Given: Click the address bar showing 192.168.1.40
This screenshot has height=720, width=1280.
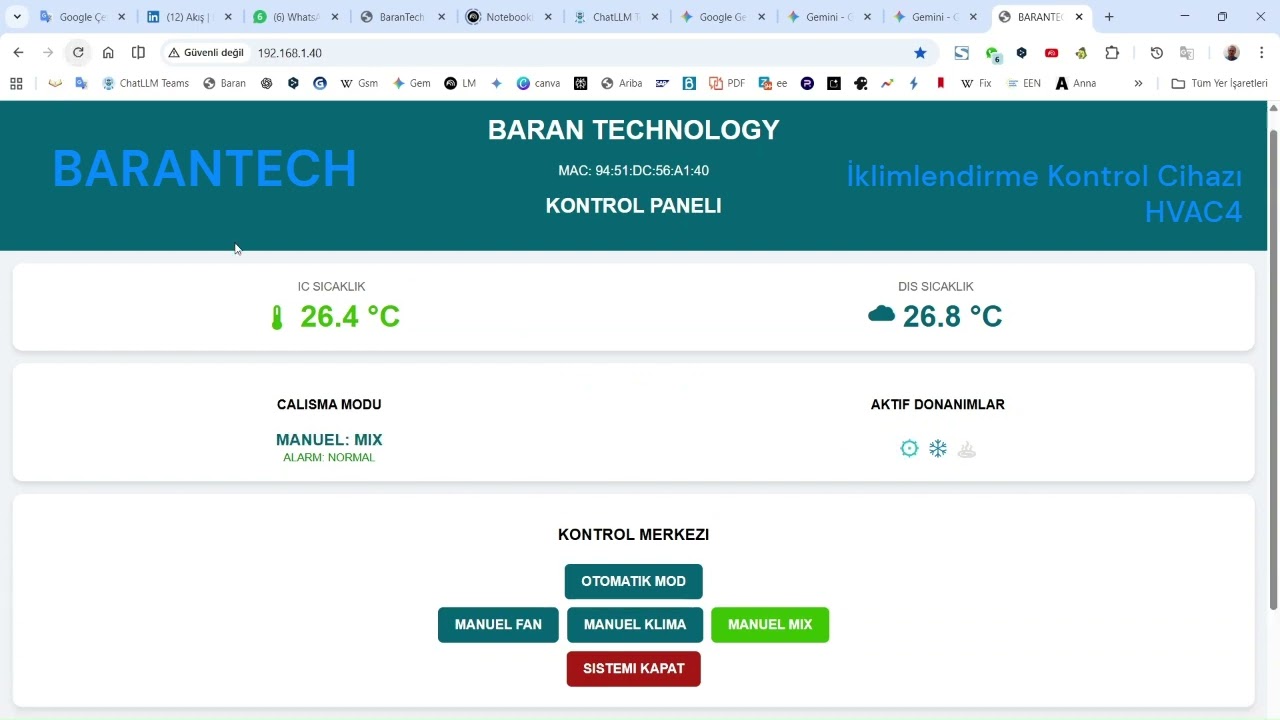Looking at the screenshot, I should pos(580,53).
